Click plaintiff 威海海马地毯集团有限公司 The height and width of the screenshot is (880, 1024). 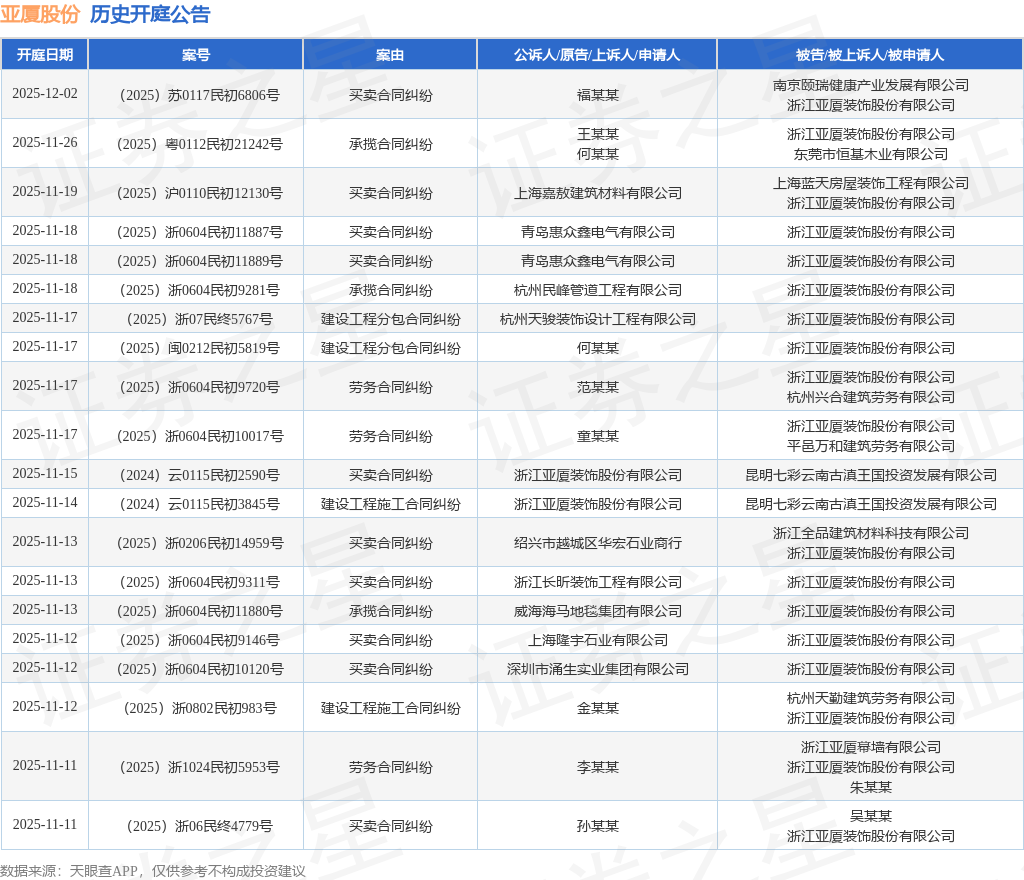598,612
